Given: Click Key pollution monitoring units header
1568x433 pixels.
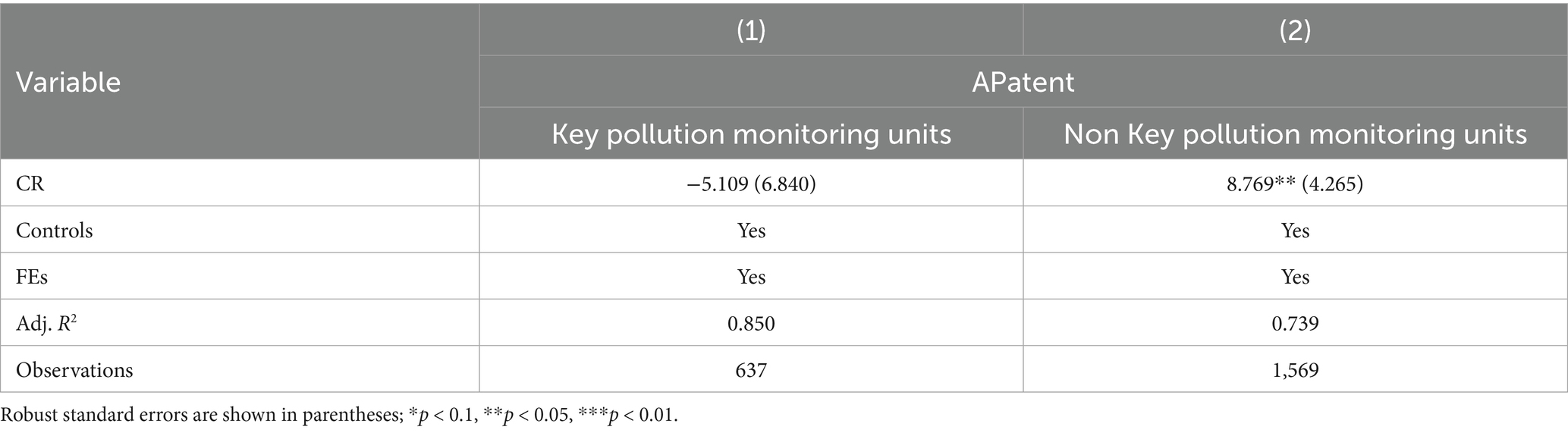Looking at the screenshot, I should point(751,134).
